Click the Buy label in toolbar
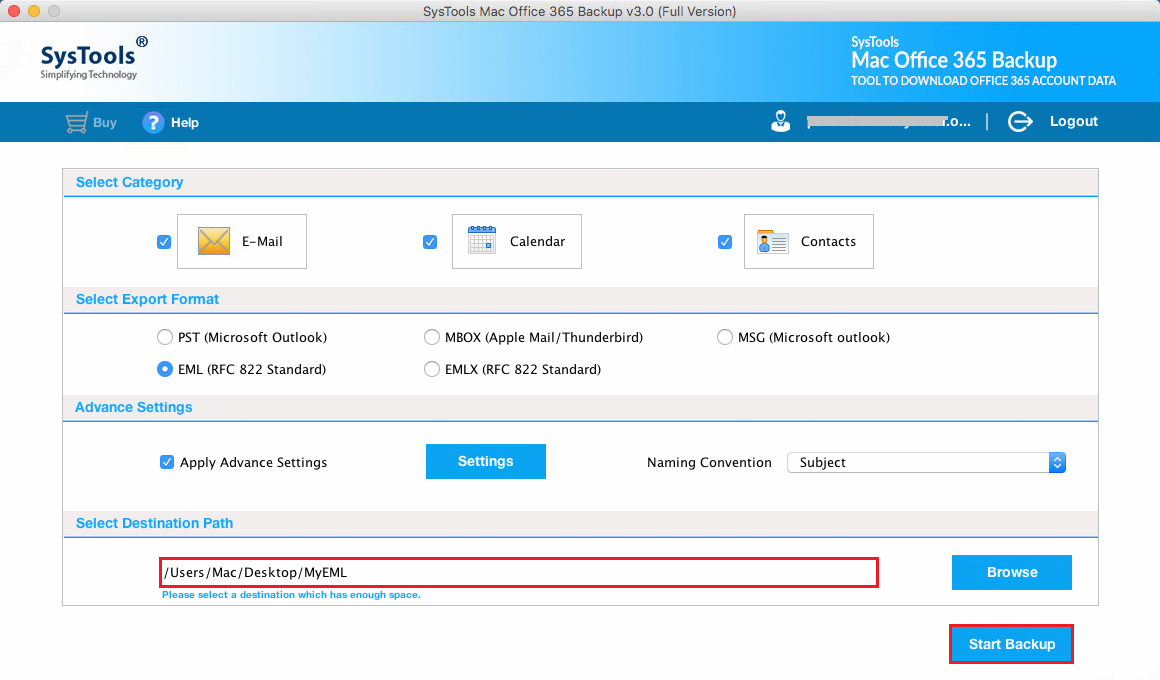Viewport: 1160px width, 680px height. pos(105,123)
